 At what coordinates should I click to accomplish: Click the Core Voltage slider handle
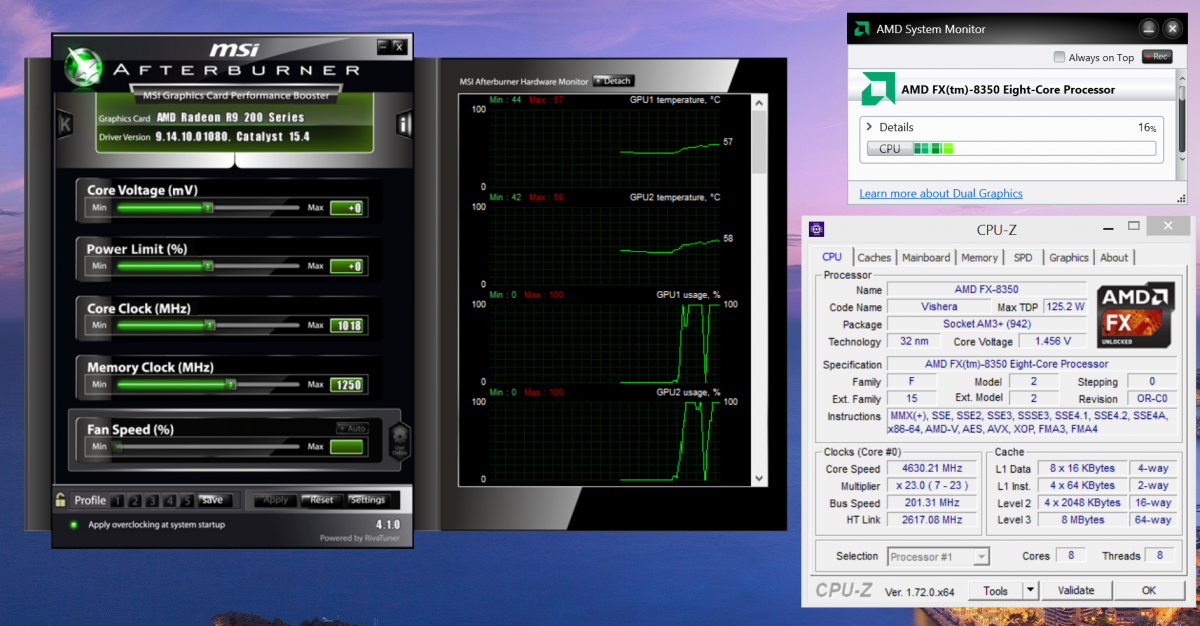point(208,208)
